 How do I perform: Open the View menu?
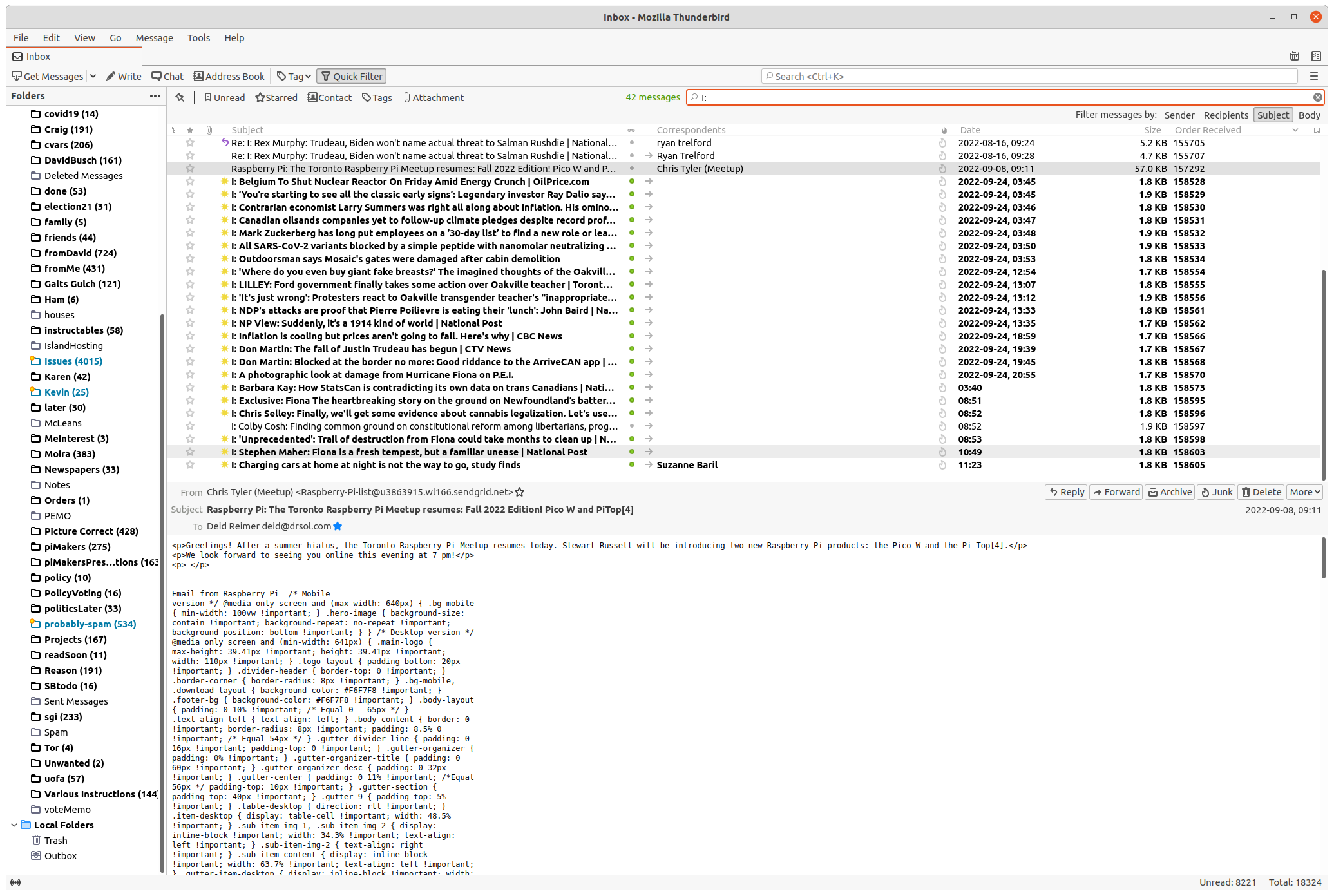[84, 38]
